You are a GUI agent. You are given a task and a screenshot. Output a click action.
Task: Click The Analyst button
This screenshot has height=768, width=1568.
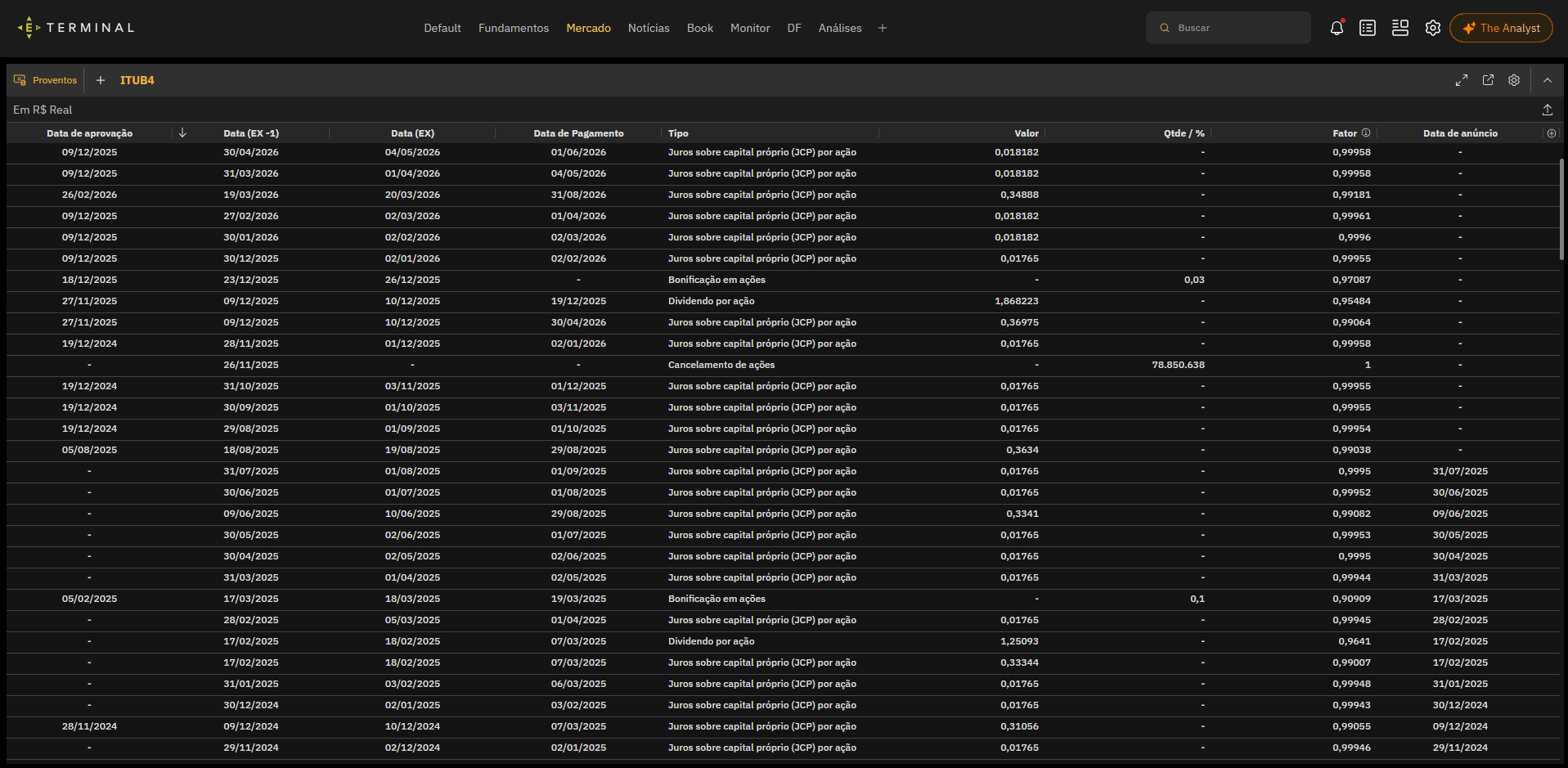pos(1501,28)
